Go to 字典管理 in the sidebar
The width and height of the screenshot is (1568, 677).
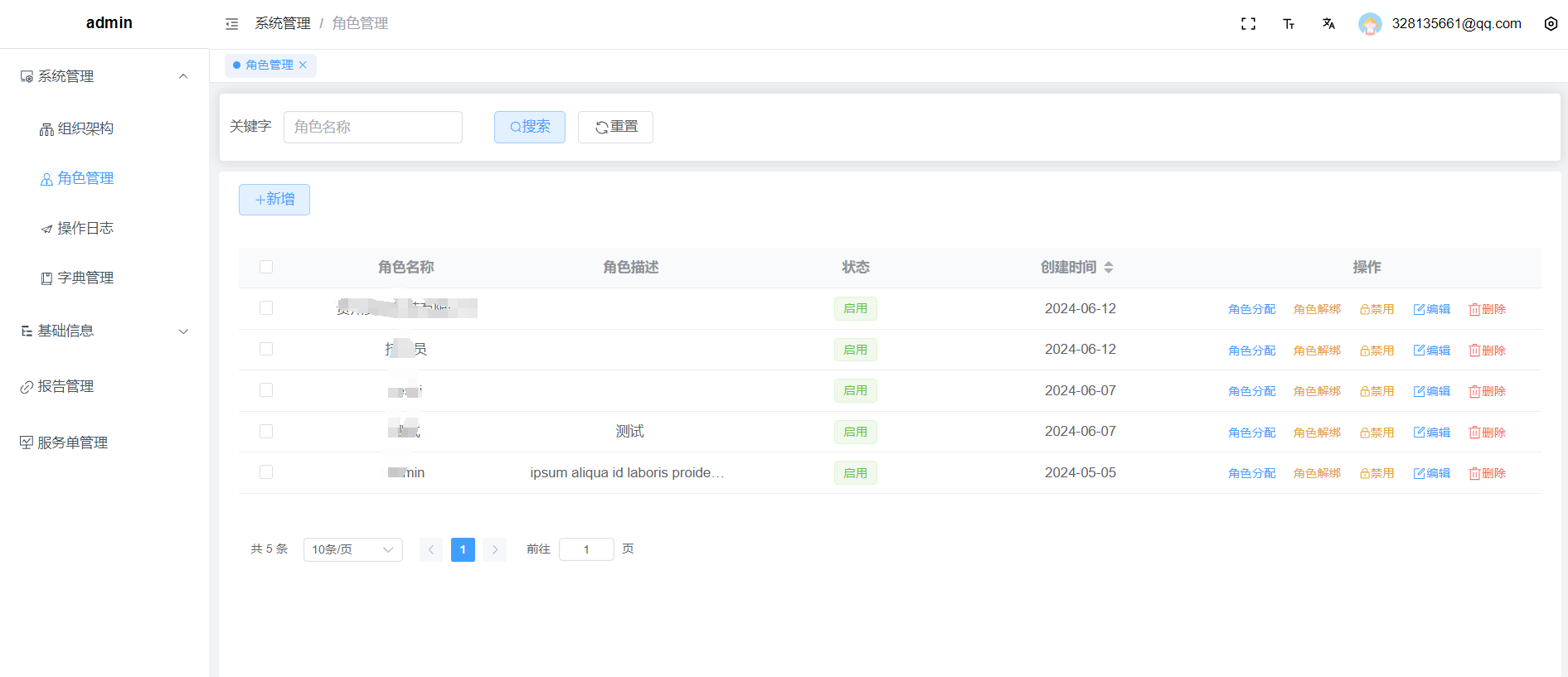(x=85, y=278)
